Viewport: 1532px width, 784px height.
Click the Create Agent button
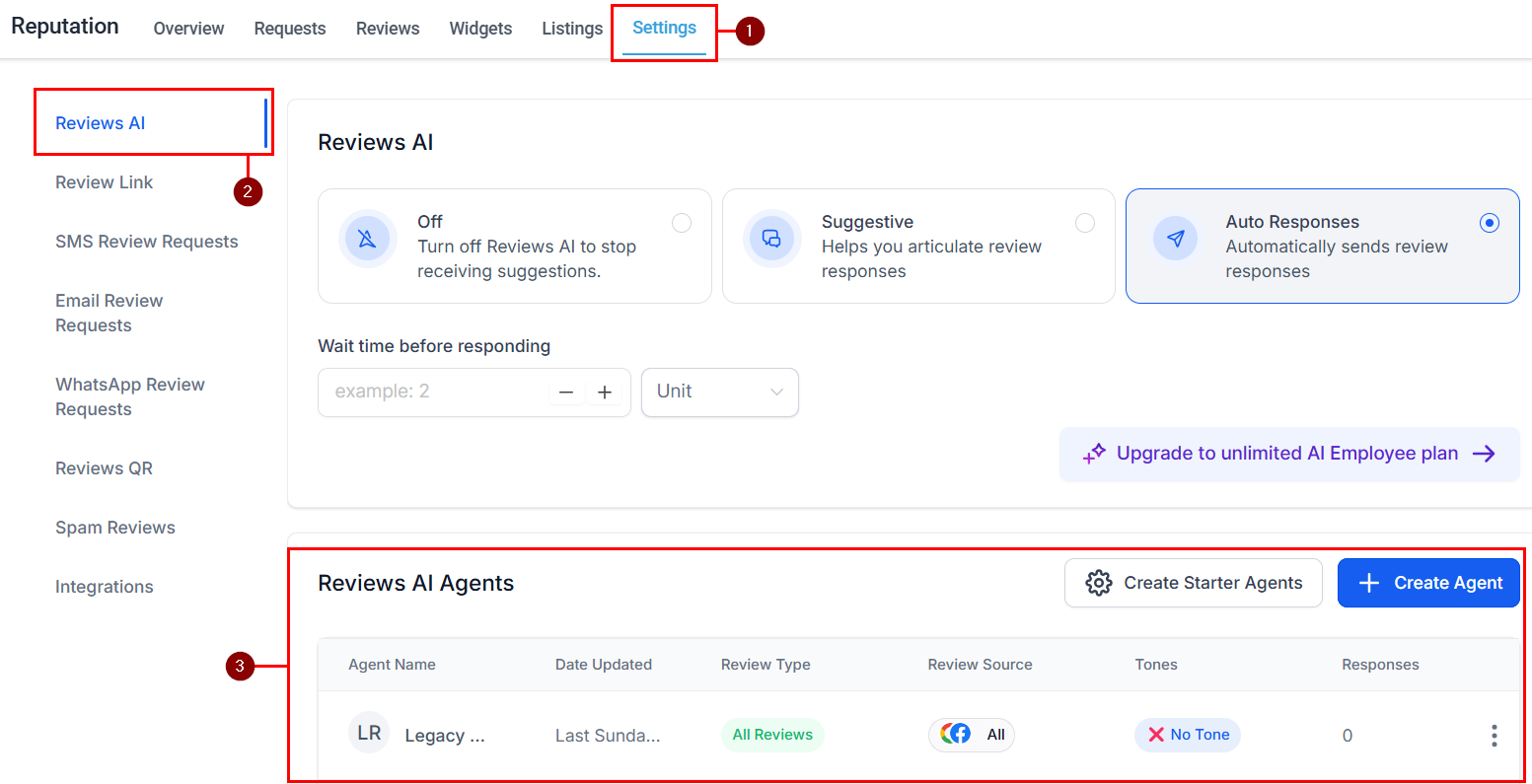pyautogui.click(x=1428, y=582)
